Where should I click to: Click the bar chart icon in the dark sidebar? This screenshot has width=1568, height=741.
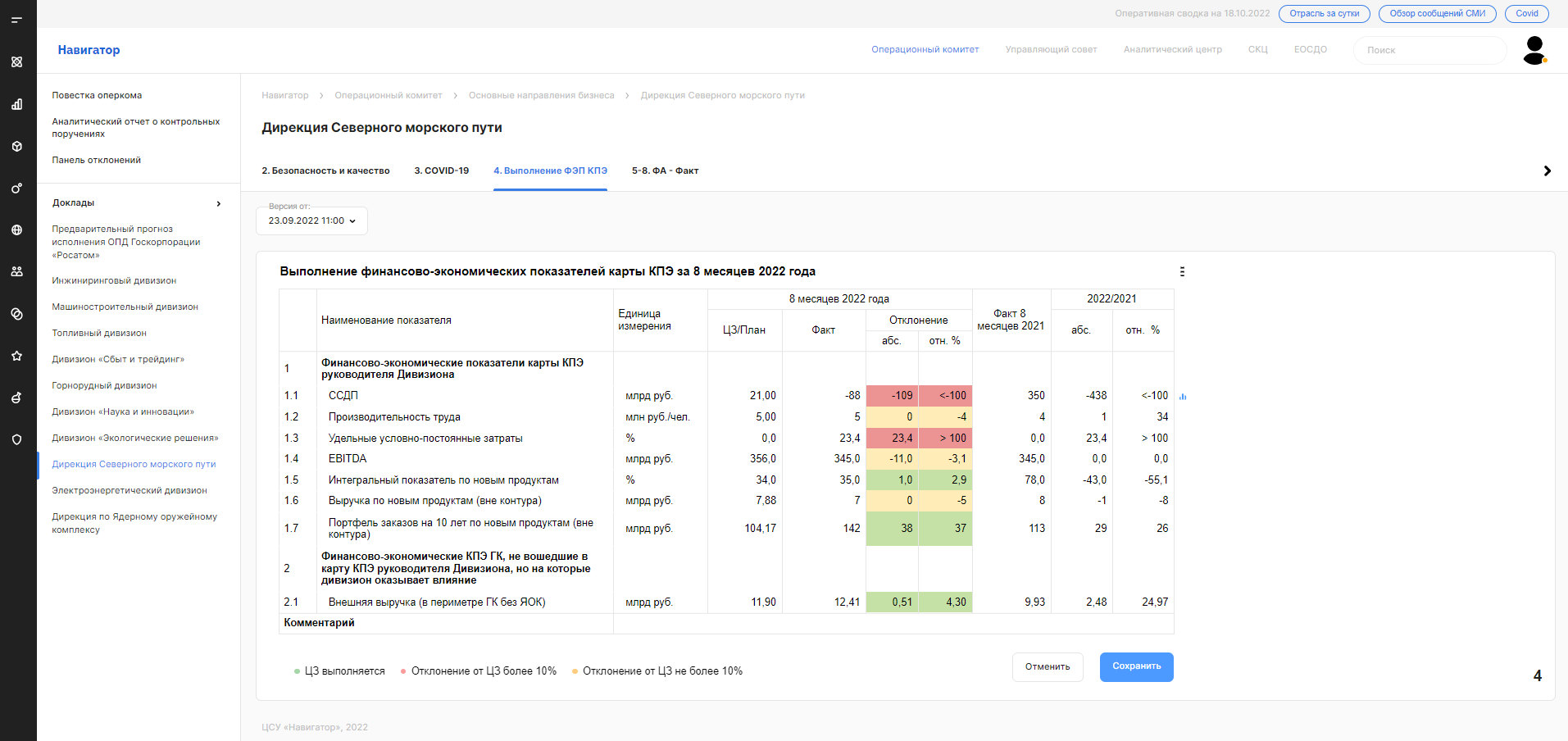pos(16,104)
